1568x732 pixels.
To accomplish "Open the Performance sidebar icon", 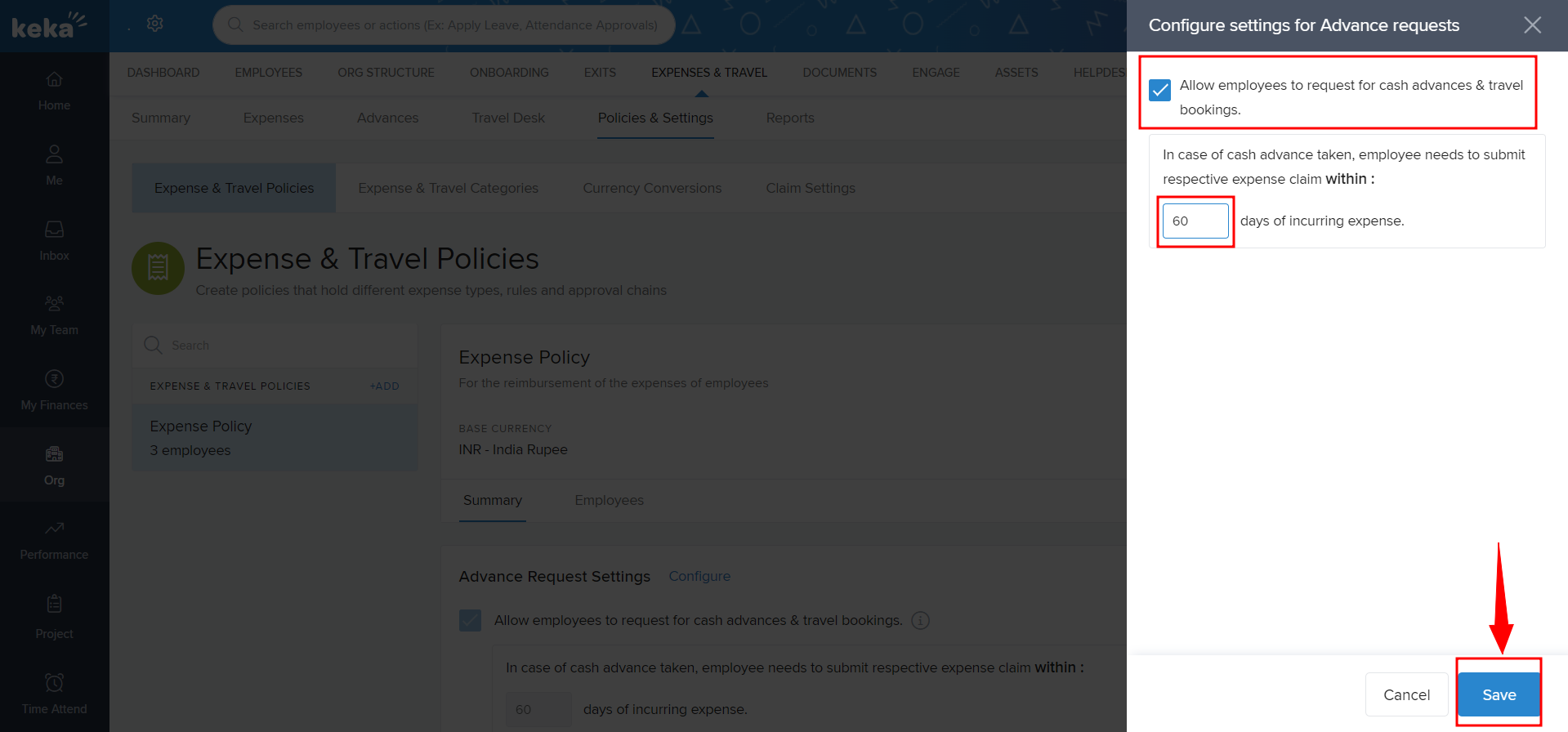I will point(54,529).
